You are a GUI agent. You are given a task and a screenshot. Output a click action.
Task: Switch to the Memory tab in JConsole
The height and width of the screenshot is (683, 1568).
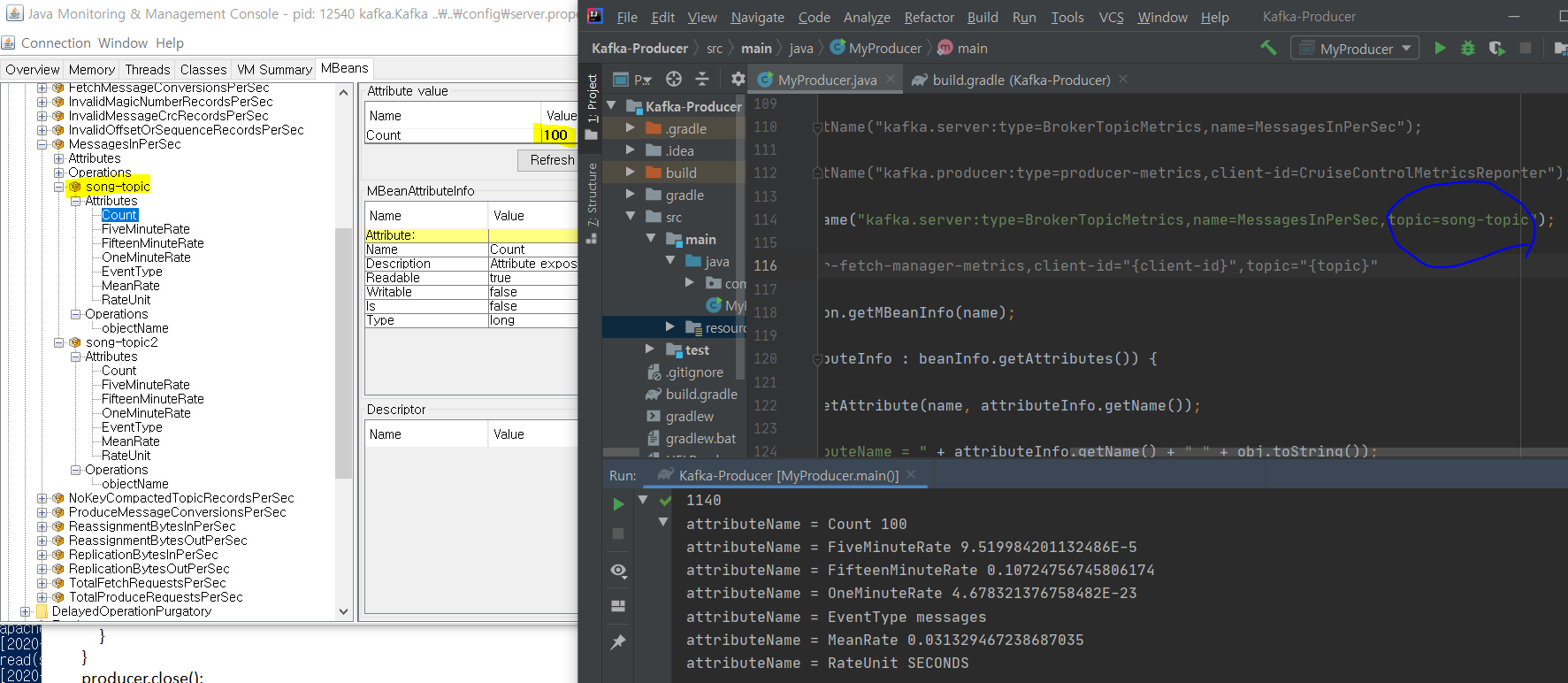(x=92, y=70)
